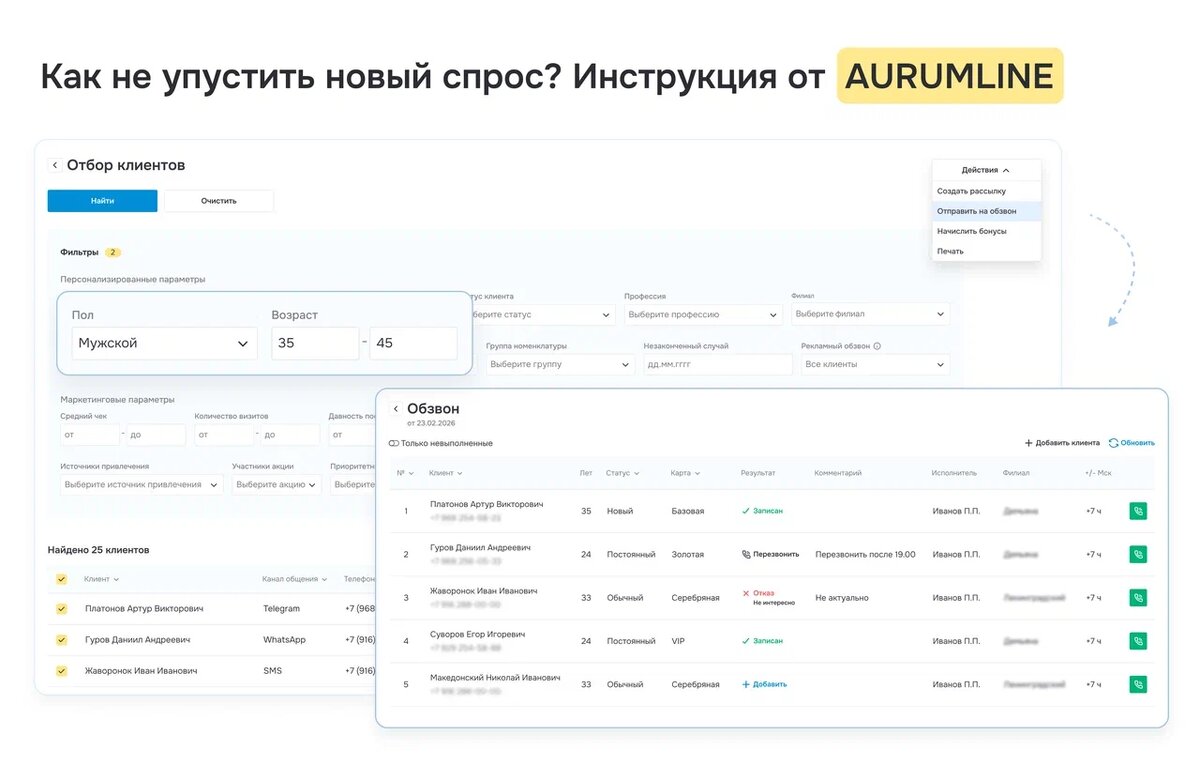This screenshot has width=1200, height=765.
Task: Open the Выберите профессию dropdown
Action: tap(703, 314)
